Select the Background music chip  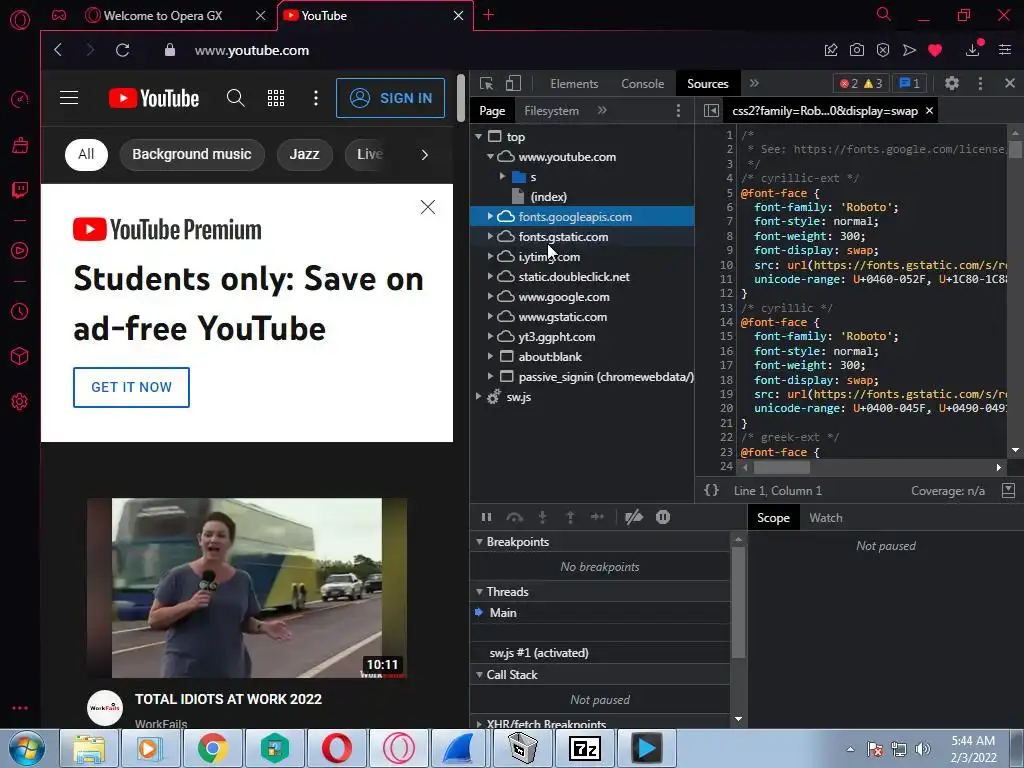[192, 155]
